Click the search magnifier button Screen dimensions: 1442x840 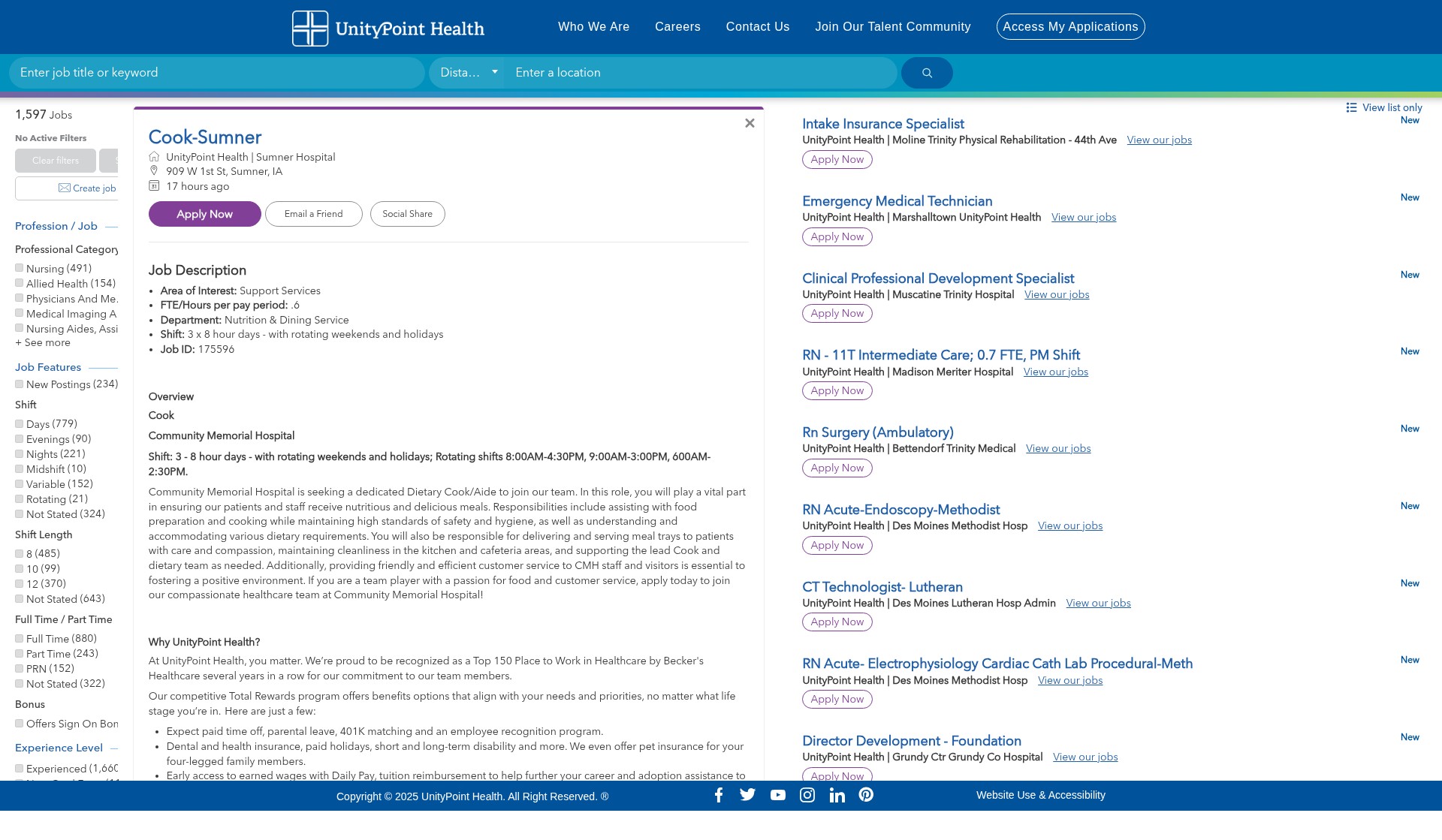pyautogui.click(x=927, y=73)
